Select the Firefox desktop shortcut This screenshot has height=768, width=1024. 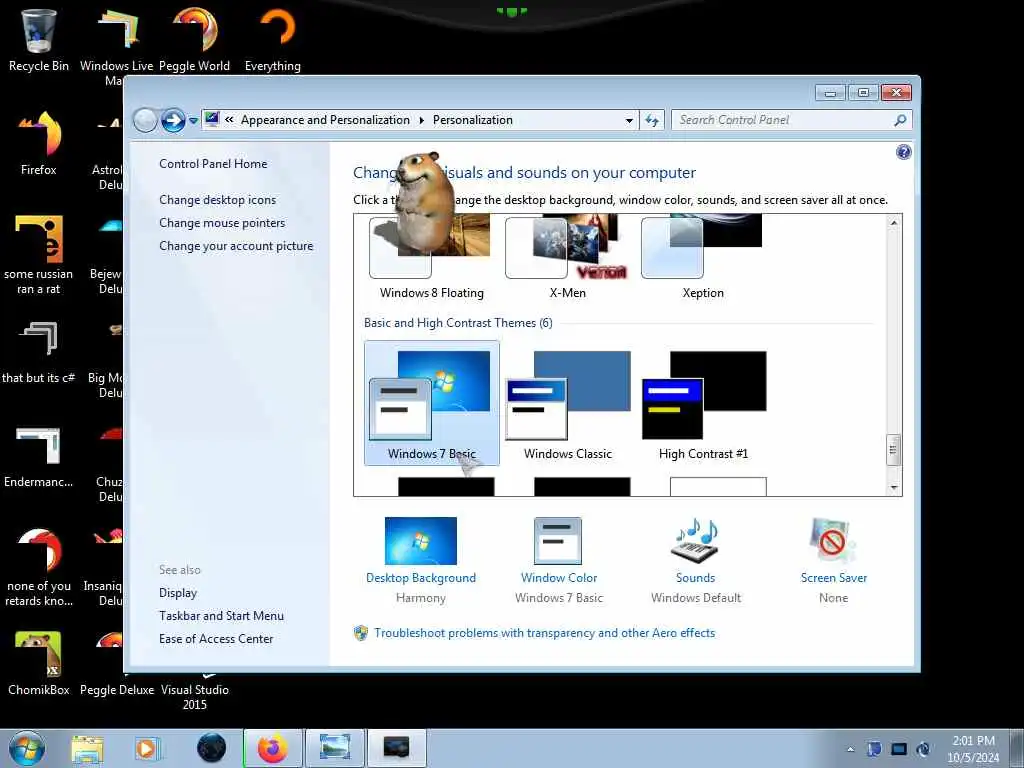39,144
